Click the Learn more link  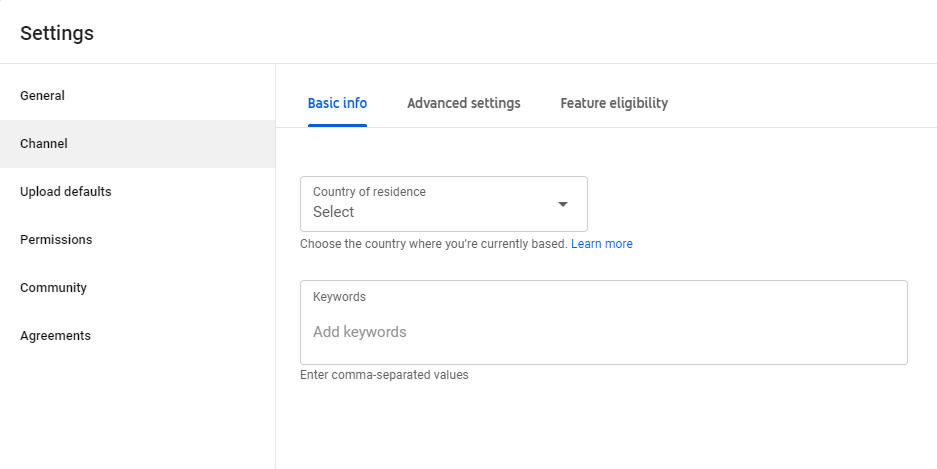click(602, 244)
